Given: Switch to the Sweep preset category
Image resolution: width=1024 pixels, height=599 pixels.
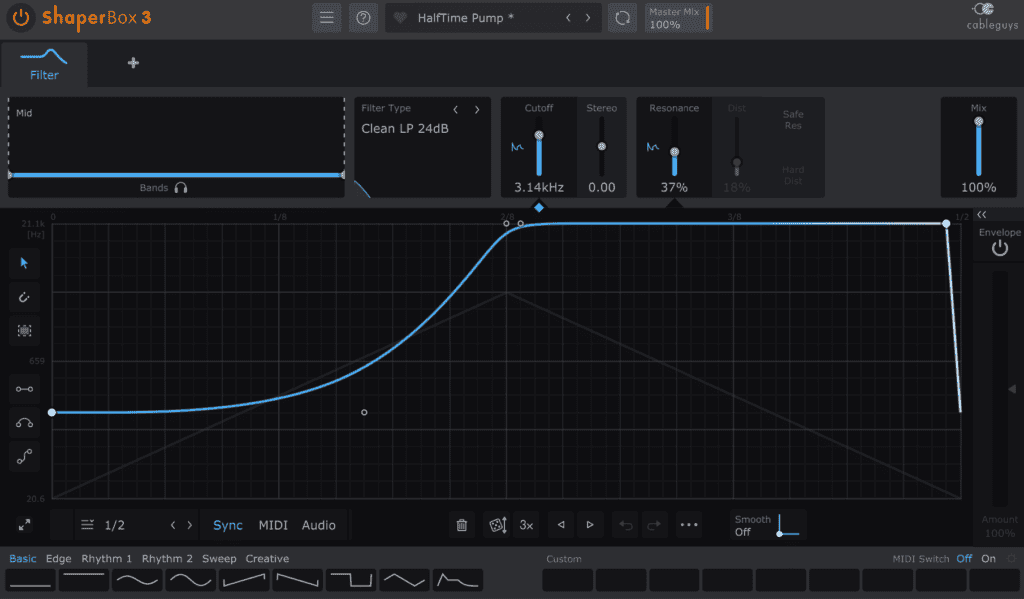Looking at the screenshot, I should (219, 558).
